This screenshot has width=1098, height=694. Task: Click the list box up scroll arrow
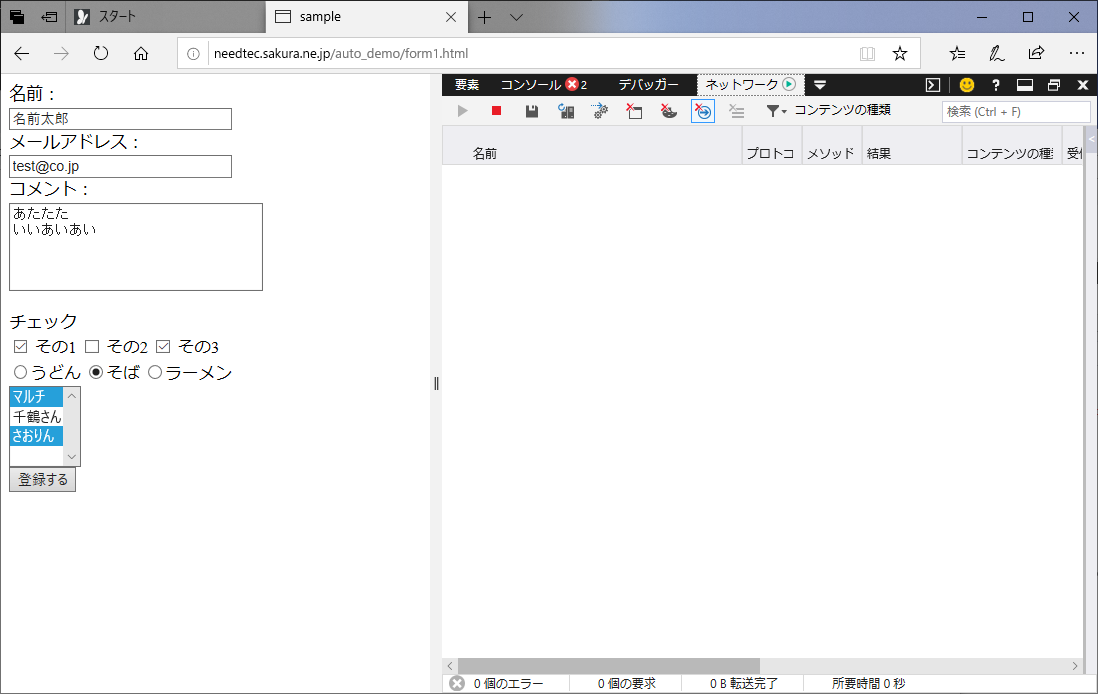[x=71, y=396]
